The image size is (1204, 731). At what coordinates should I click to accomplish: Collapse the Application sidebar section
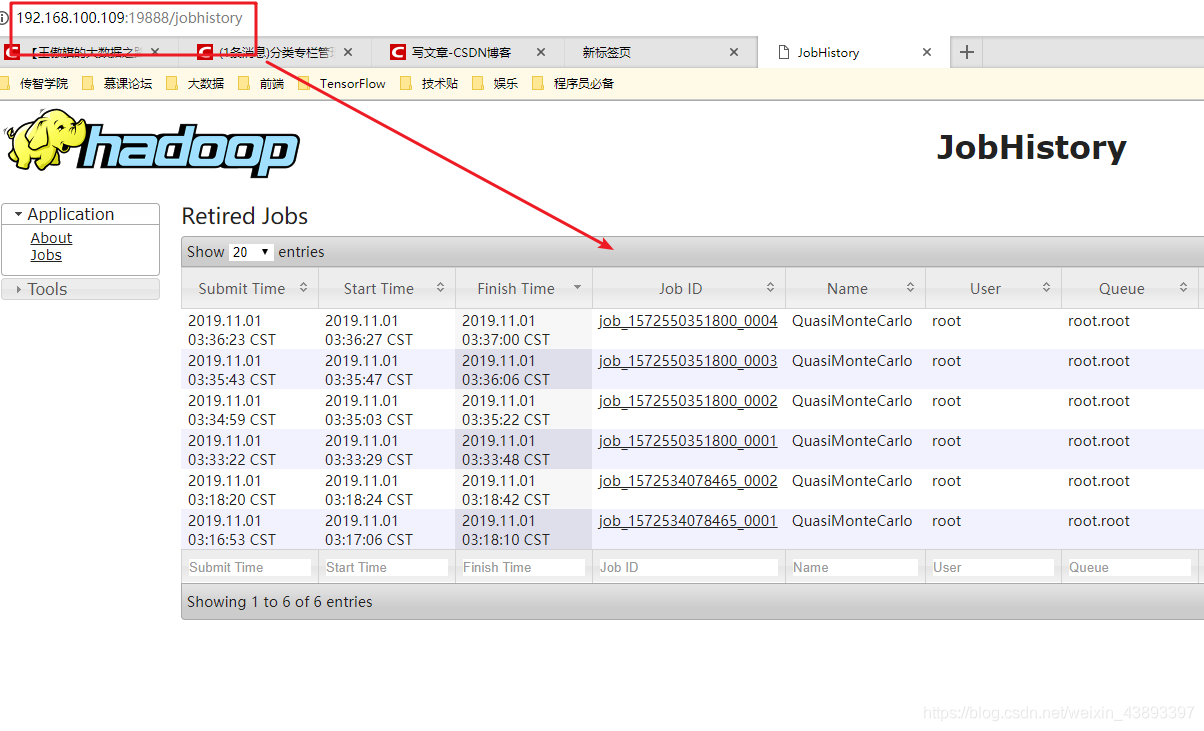[81, 214]
